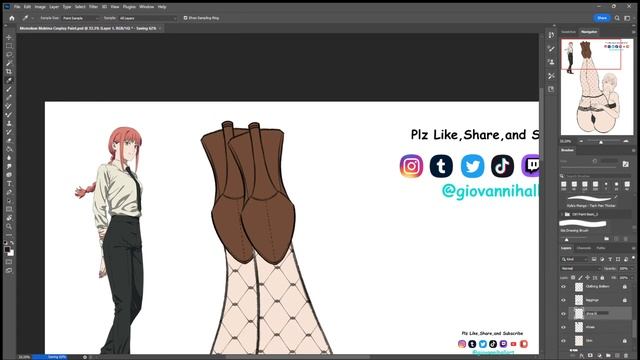Viewport: 640px width, 360px height.
Task: Click the Navigator zoom slider
Action: pos(601,142)
